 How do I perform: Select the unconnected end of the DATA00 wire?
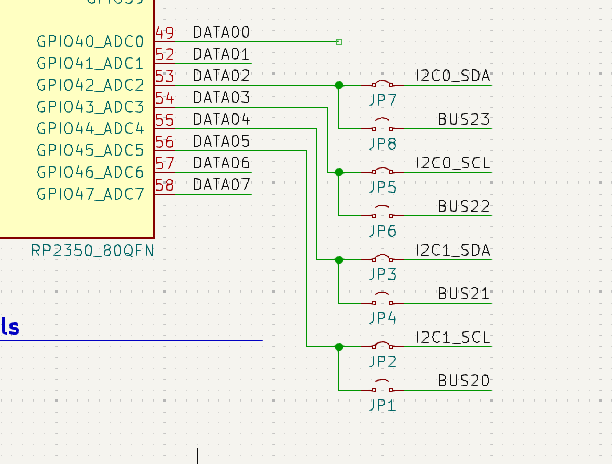pyautogui.click(x=339, y=42)
